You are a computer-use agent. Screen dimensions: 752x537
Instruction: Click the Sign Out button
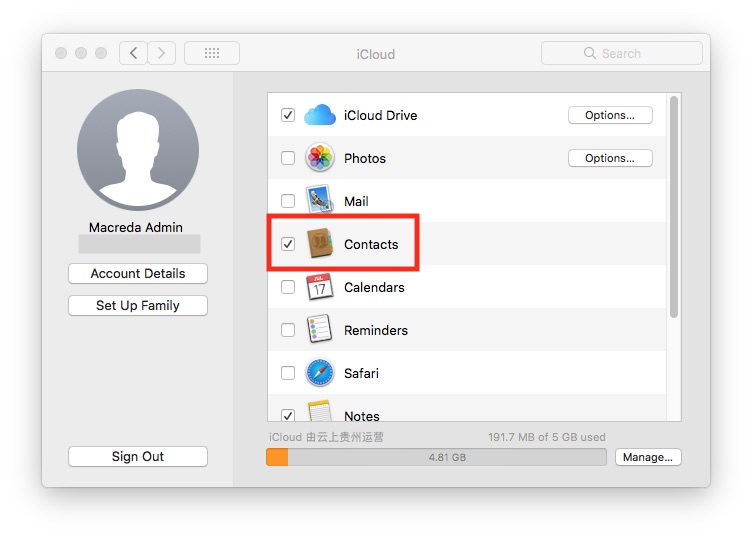click(x=138, y=456)
